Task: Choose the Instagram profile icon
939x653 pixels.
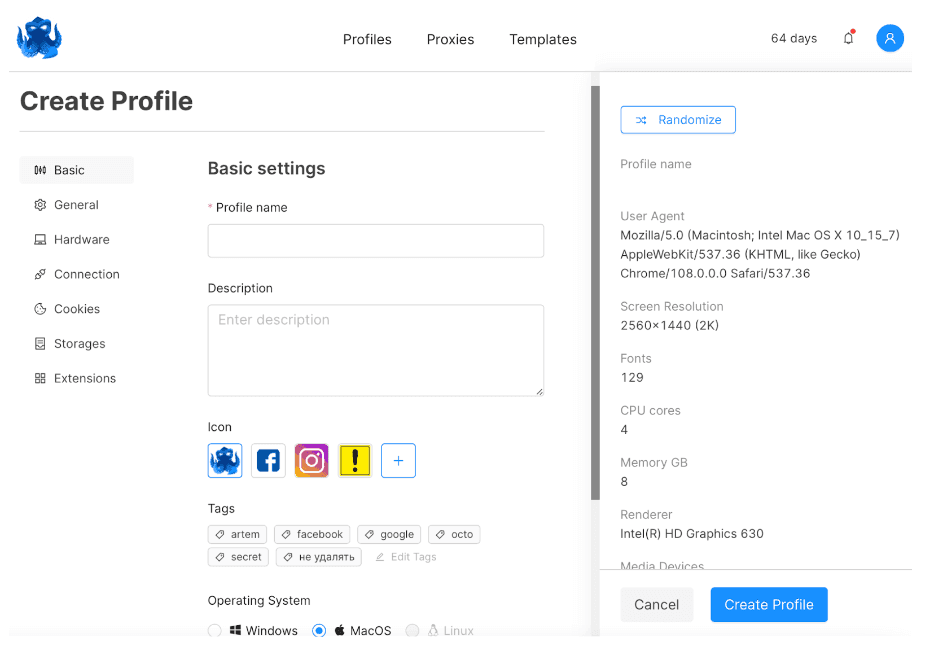Action: point(311,460)
